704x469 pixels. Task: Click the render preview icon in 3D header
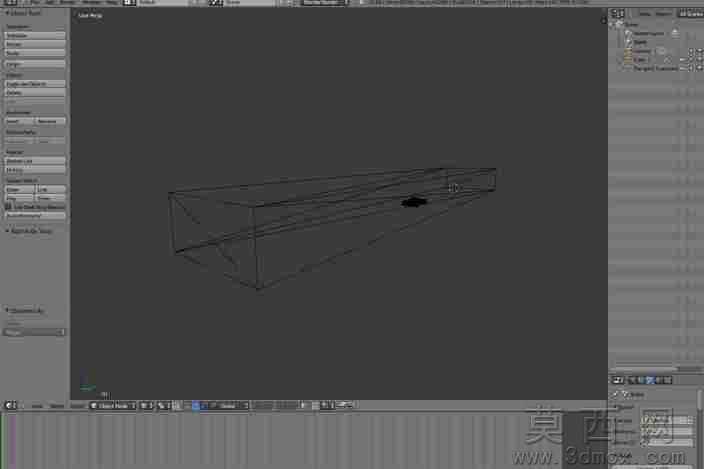(345, 405)
